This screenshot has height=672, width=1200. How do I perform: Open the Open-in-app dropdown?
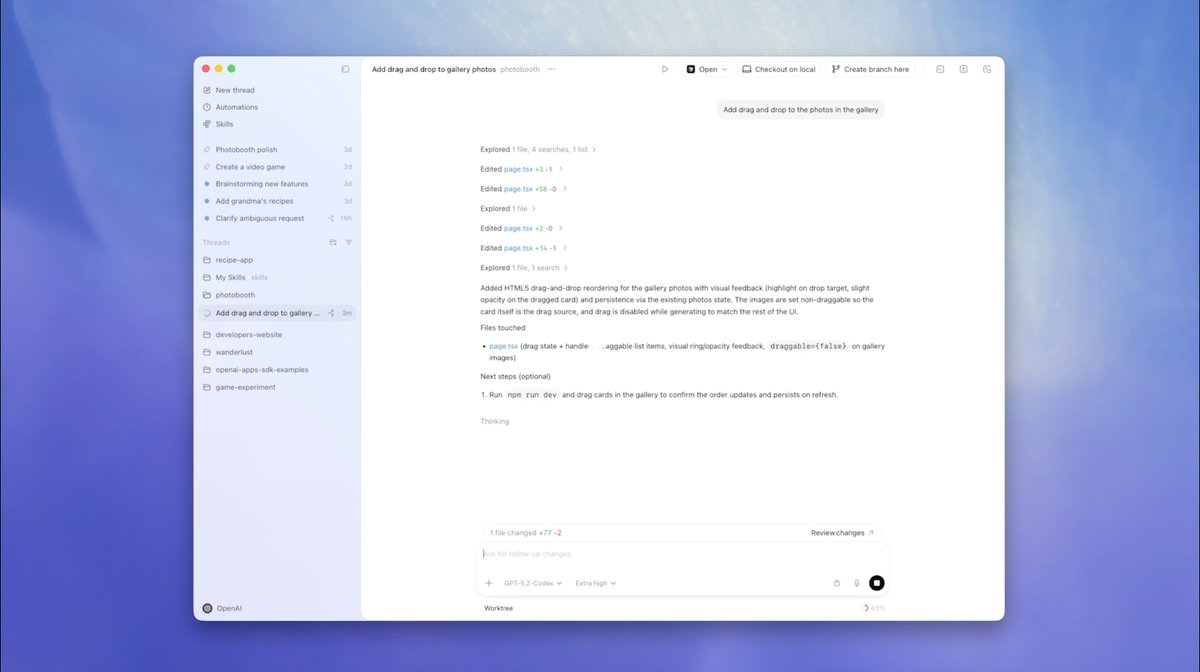707,69
